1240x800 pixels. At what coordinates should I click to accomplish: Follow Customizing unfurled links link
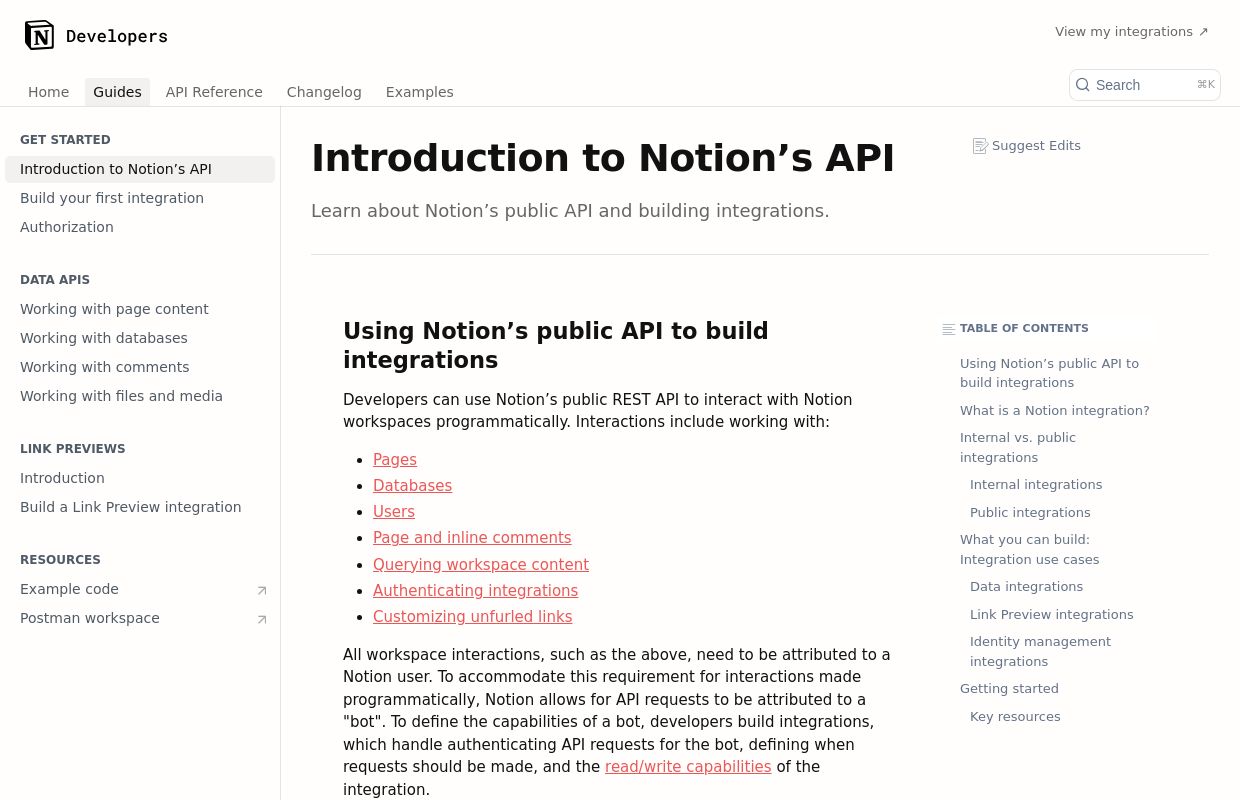coord(472,617)
